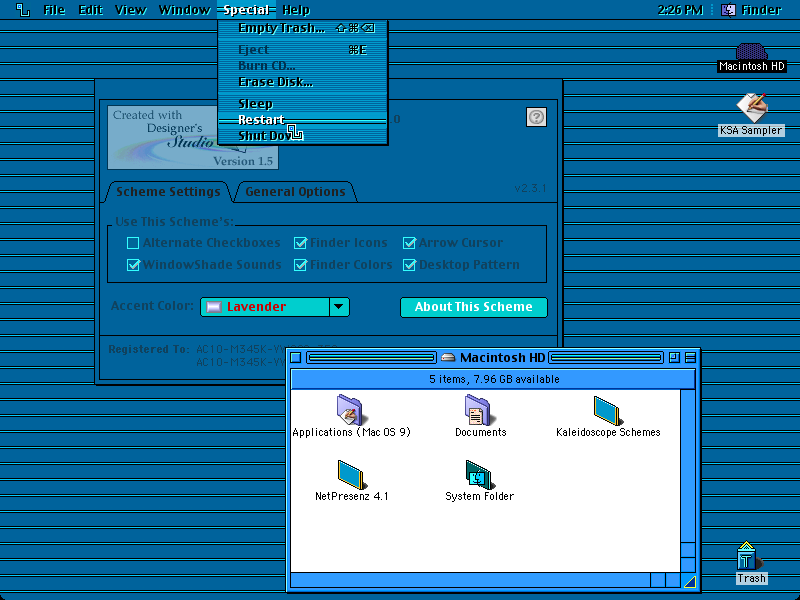Select the System Folder icon
Screen dimensions: 800x600
(x=479, y=474)
